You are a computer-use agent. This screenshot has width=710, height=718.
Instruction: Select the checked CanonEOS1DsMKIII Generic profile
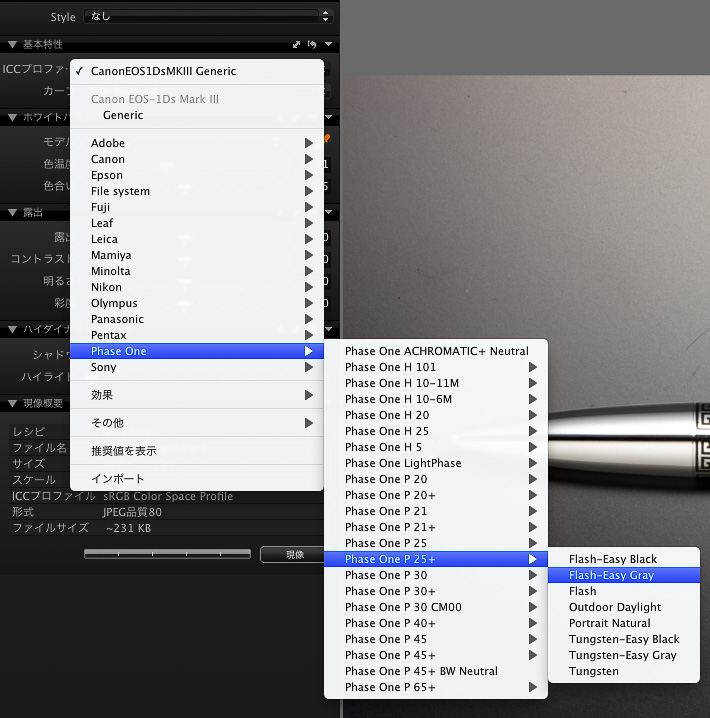click(164, 71)
